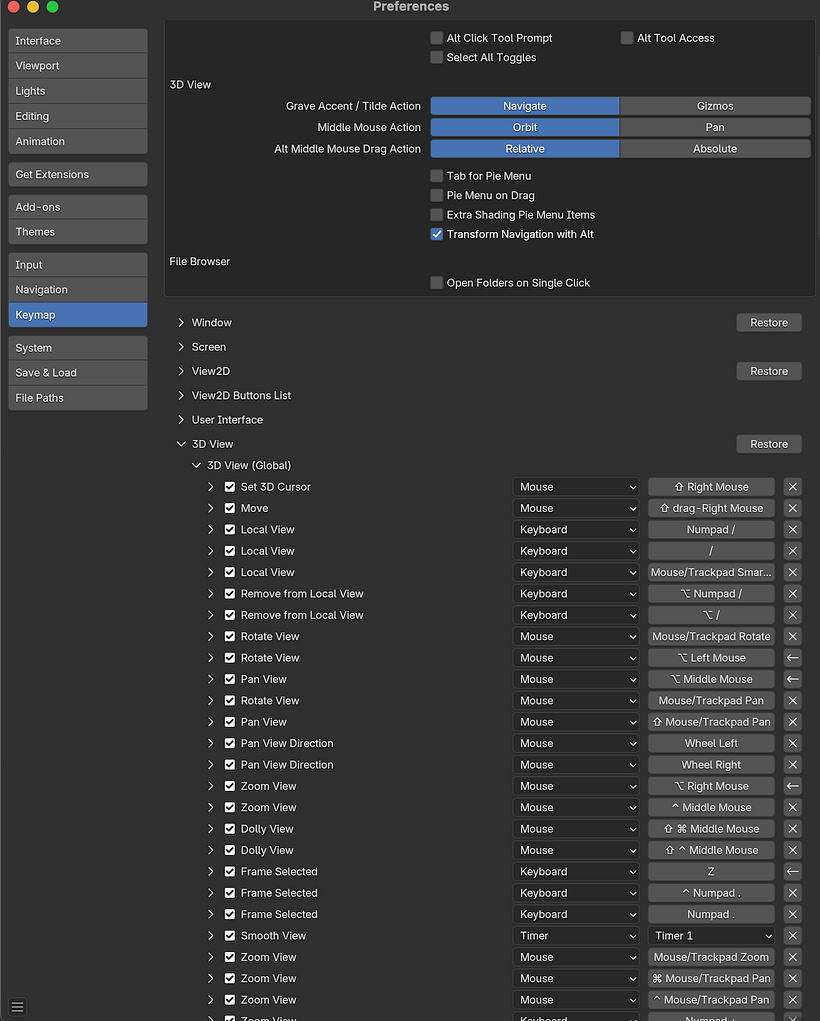This screenshot has width=820, height=1021.
Task: Open the Timer 1 dropdown
Action: click(x=711, y=936)
